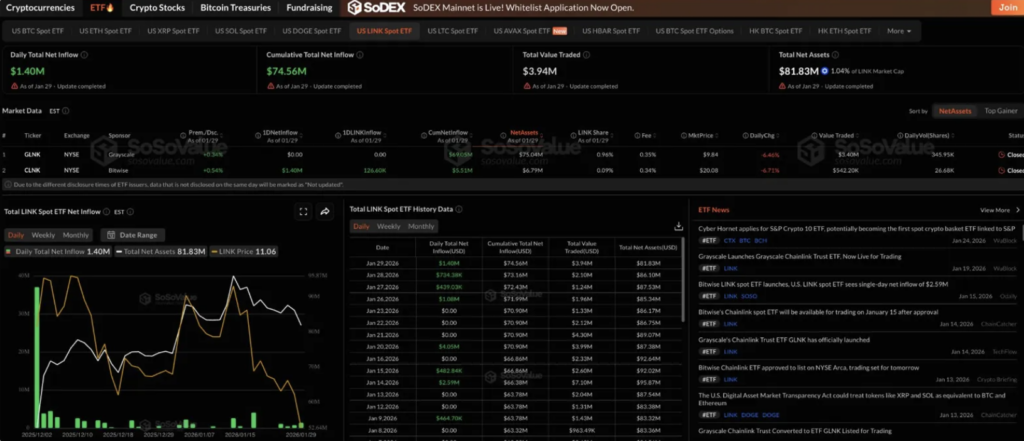Click the info icon beside Total LINK Spot ETF History Data
Viewport: 1024px width, 441px height.
click(459, 209)
